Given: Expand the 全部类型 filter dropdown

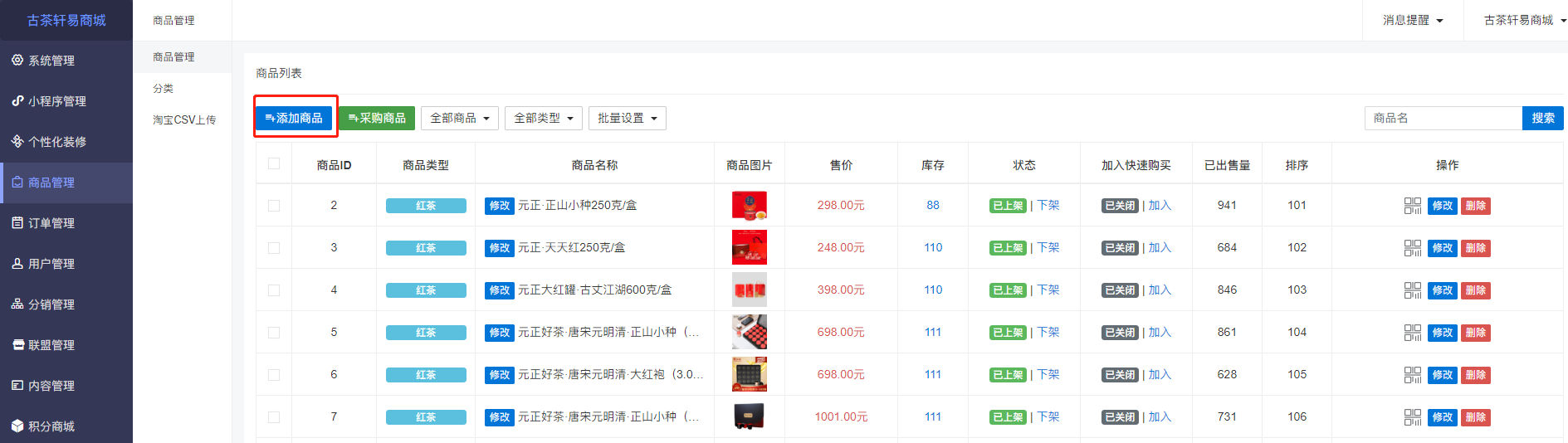Looking at the screenshot, I should point(544,118).
